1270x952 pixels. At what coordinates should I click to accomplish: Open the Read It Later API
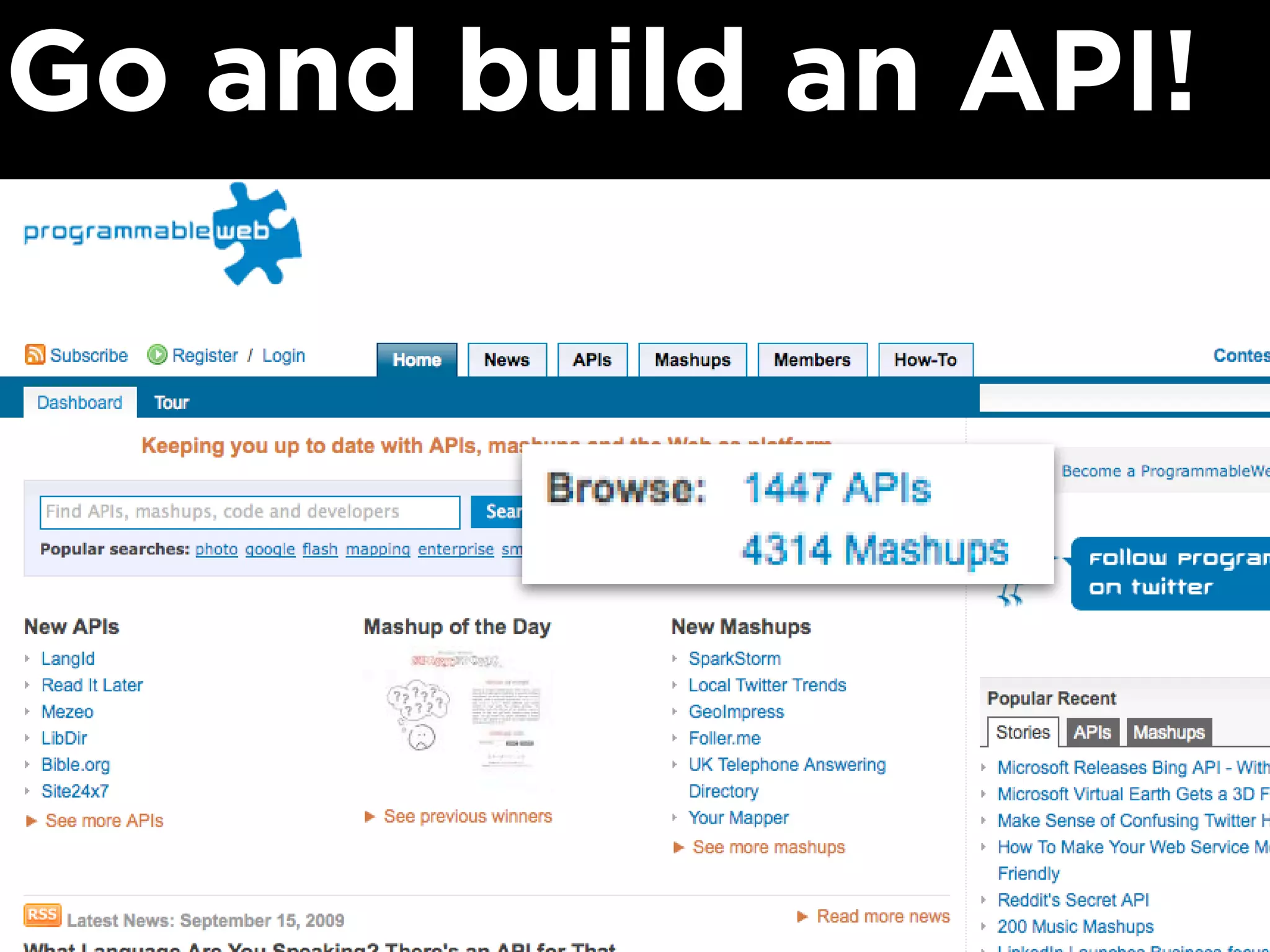coord(92,685)
